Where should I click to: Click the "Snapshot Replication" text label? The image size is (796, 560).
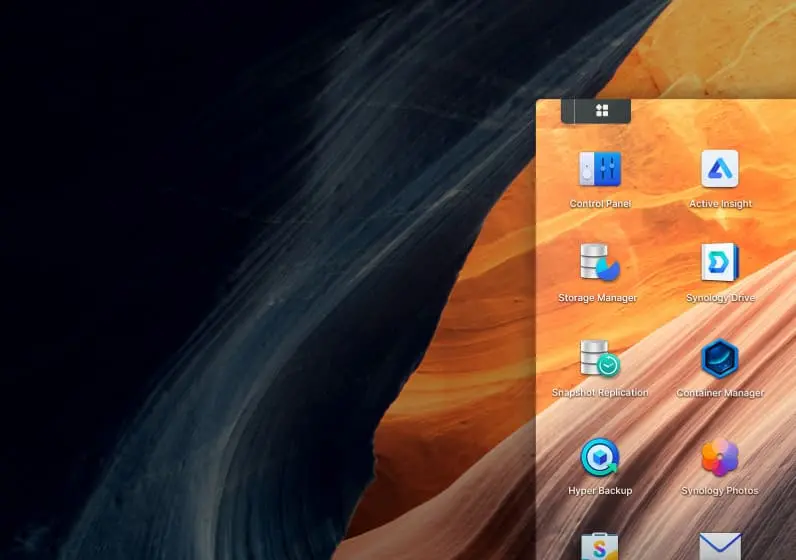coord(600,392)
